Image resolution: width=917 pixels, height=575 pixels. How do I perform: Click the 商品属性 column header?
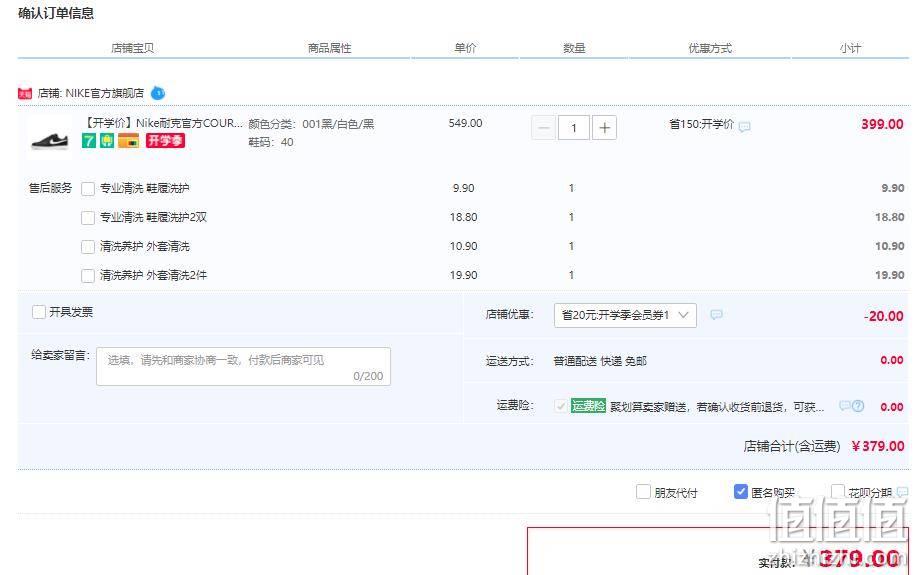[x=330, y=48]
